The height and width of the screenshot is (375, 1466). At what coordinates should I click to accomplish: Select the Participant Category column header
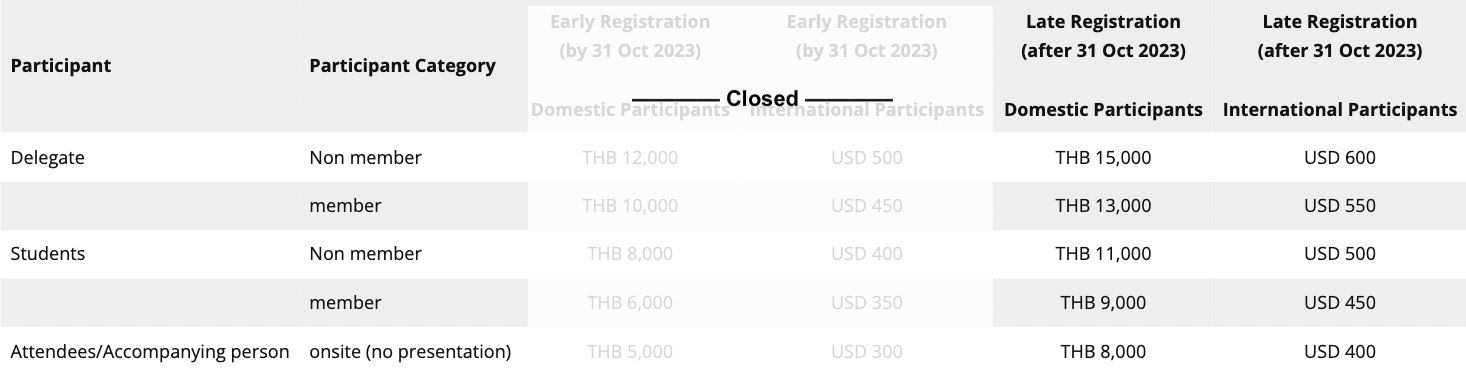pyautogui.click(x=402, y=66)
